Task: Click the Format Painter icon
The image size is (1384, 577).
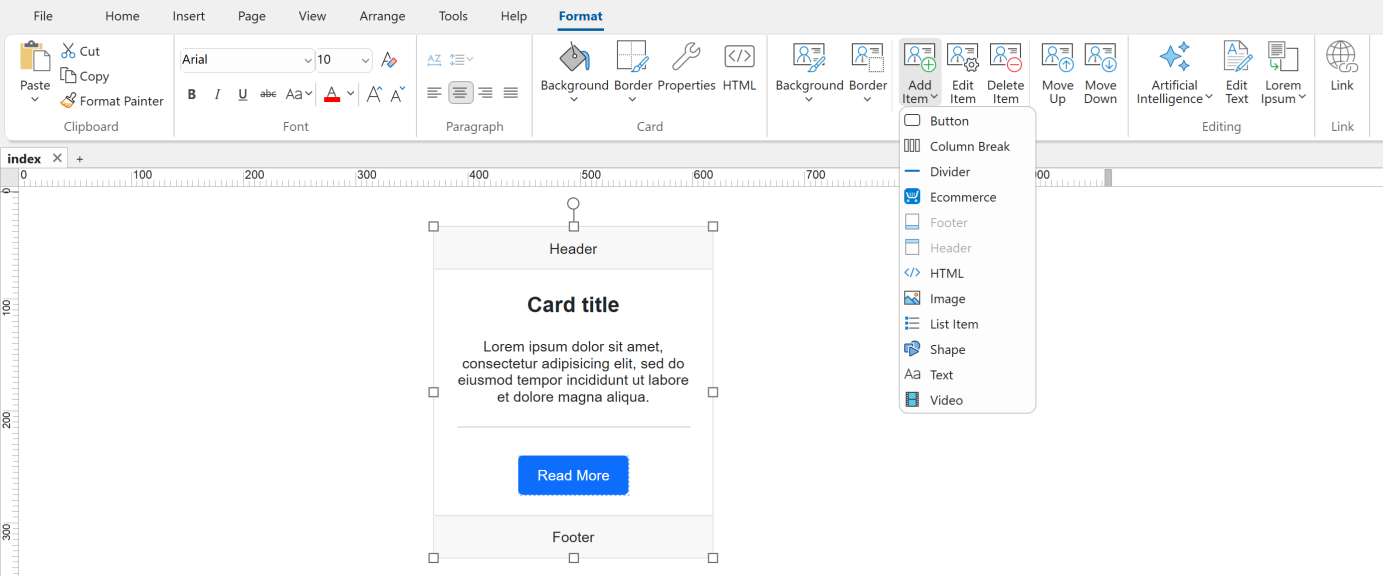Action: [x=69, y=101]
